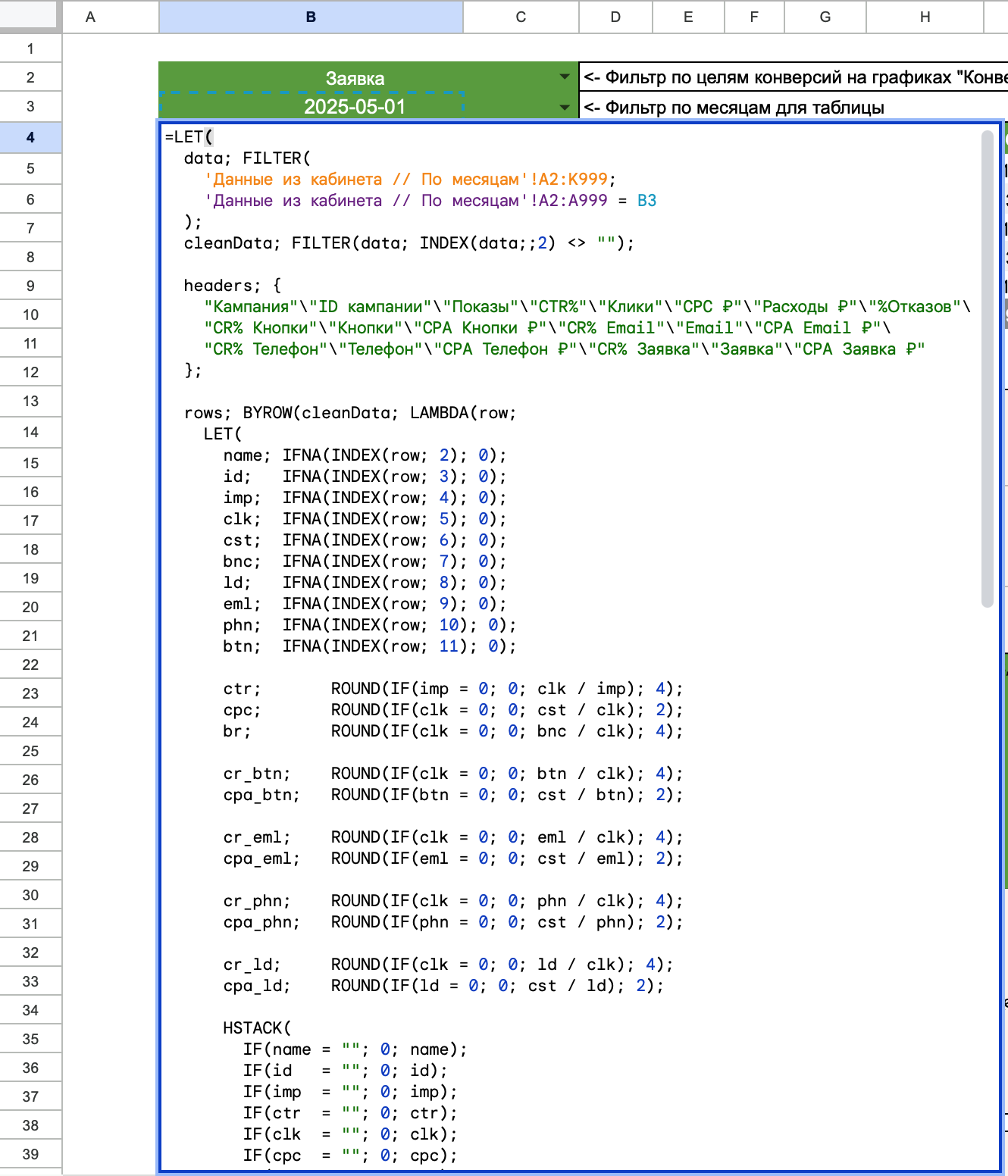Open the dropdown arrow in the Заявка cell
Viewport: 1008px width, 1176px height.
click(x=564, y=77)
